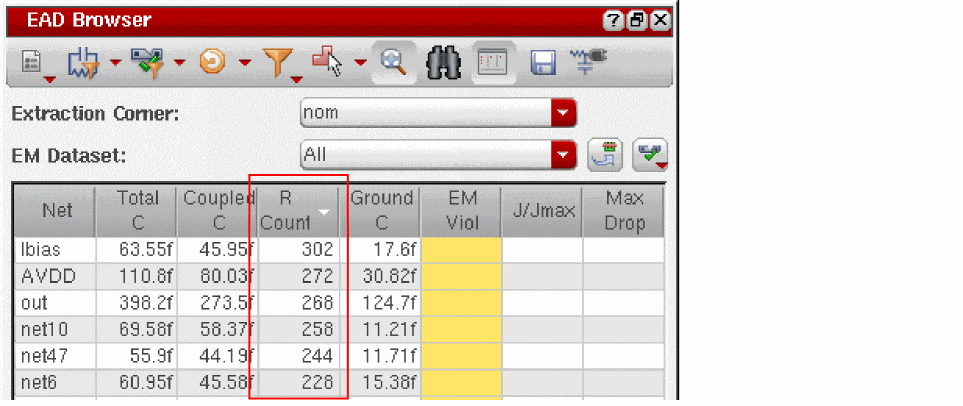This screenshot has width=963, height=406.
Task: Click the EM check filter icon
Action: pos(147,63)
